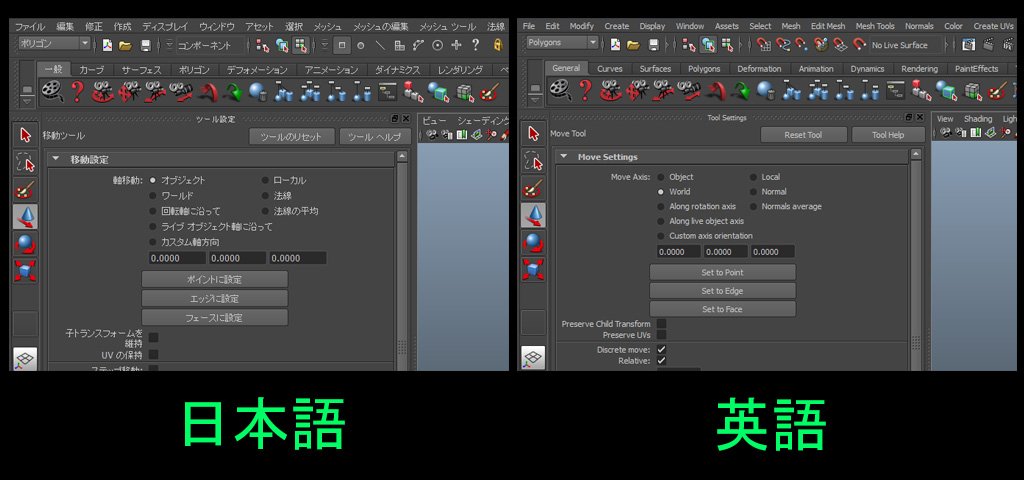Image resolution: width=1024 pixels, height=480 pixels.
Task: Click Tool Help button in English window
Action: coord(888,135)
